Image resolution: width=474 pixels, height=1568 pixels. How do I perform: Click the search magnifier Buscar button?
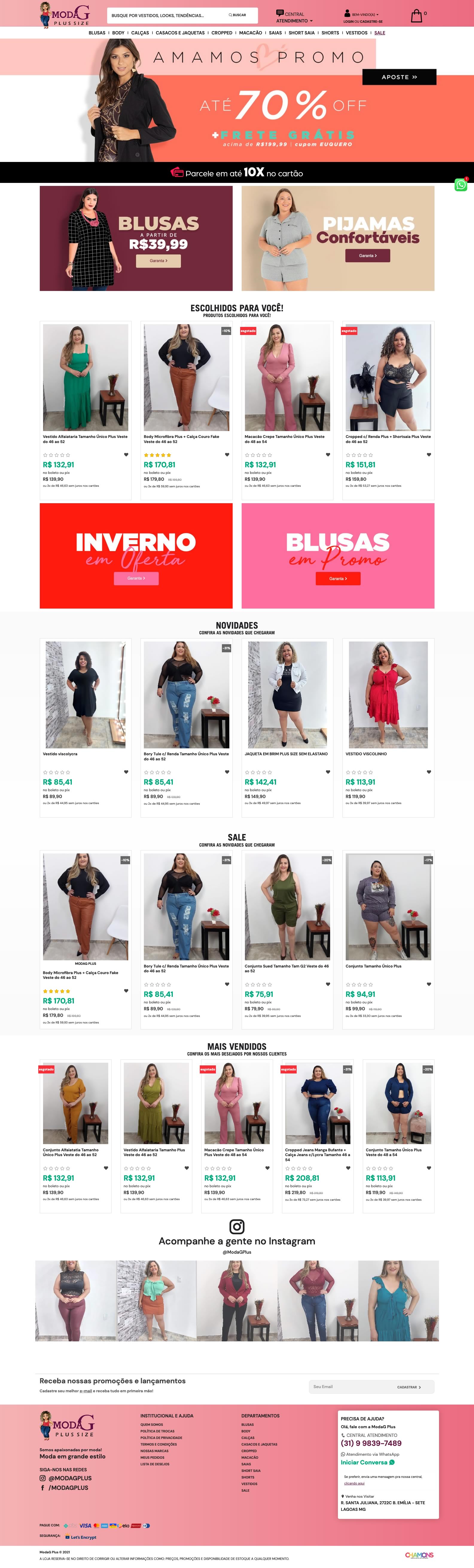237,15
